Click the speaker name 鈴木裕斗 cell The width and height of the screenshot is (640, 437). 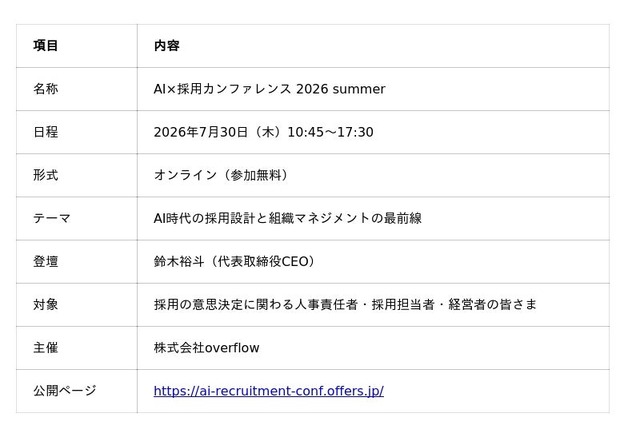[x=179, y=261]
